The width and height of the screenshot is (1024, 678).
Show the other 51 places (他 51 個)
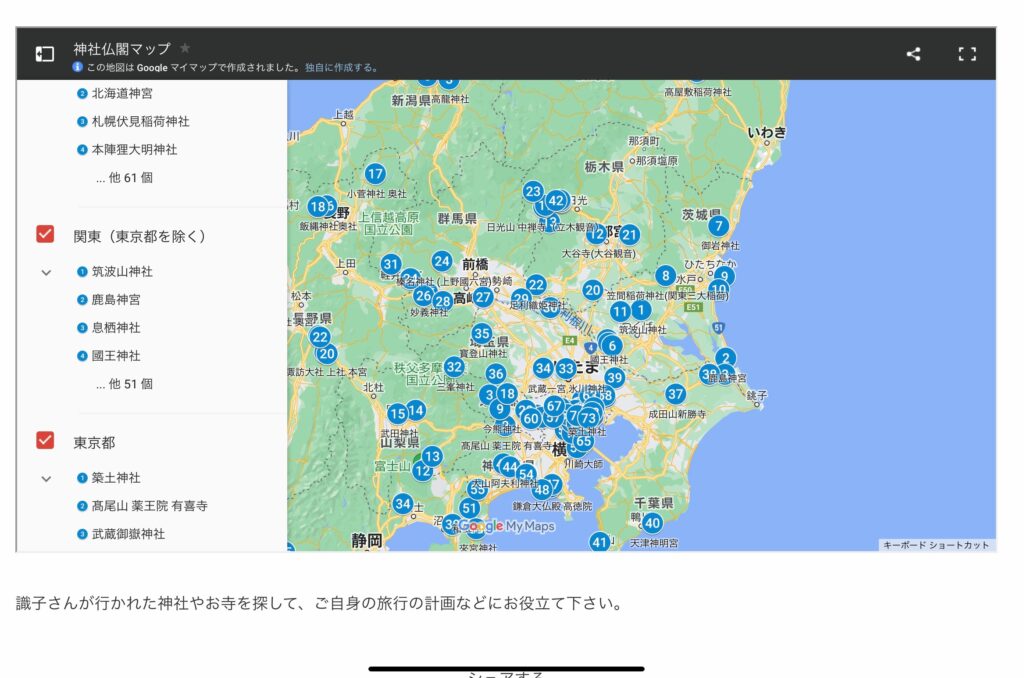click(x=124, y=384)
